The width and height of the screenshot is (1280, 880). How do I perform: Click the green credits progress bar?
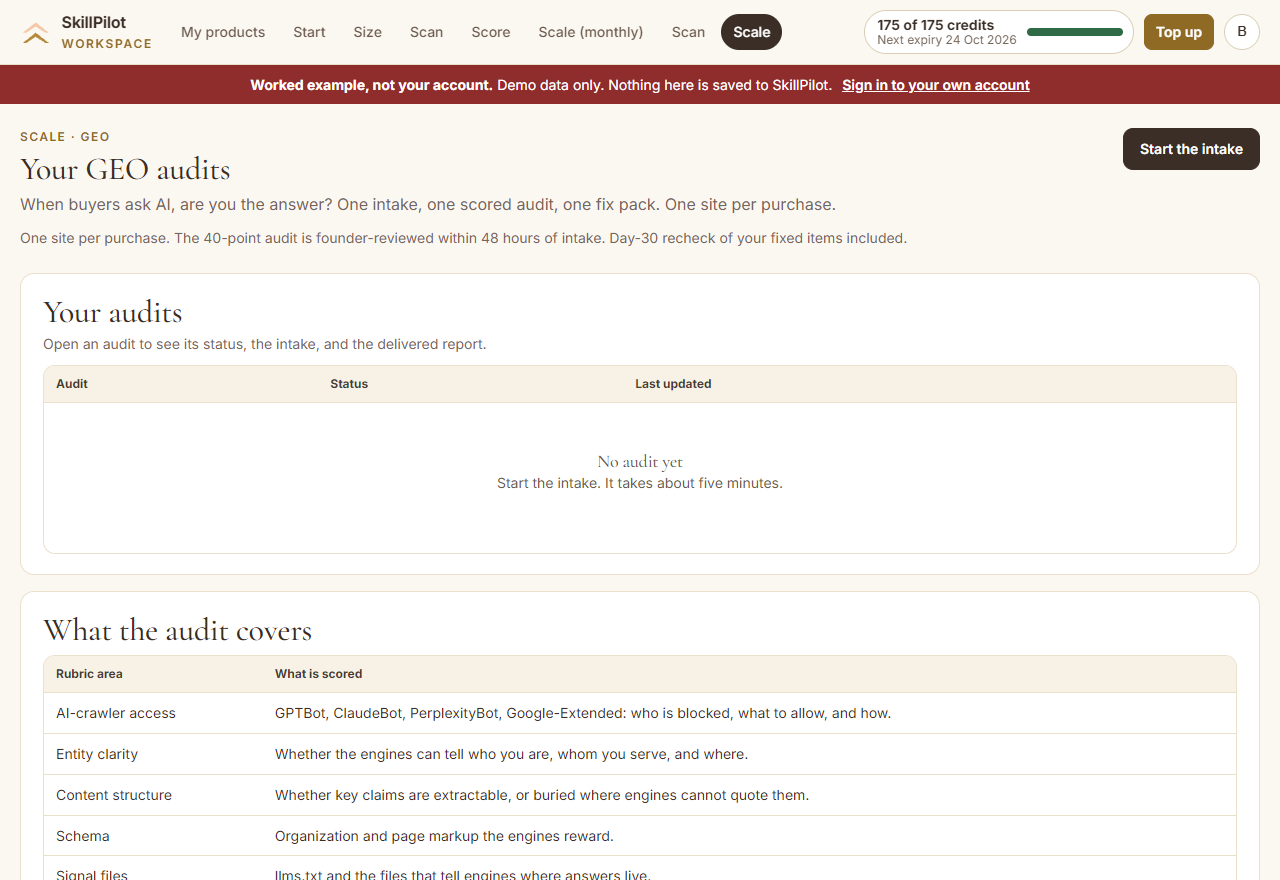coord(1075,32)
